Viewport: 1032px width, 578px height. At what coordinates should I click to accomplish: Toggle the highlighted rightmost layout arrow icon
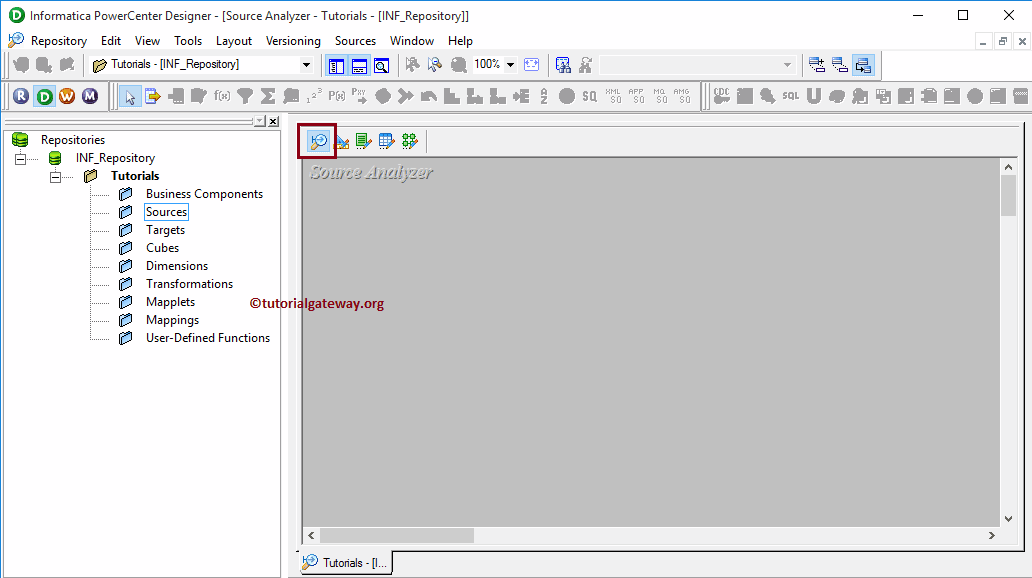click(x=863, y=65)
